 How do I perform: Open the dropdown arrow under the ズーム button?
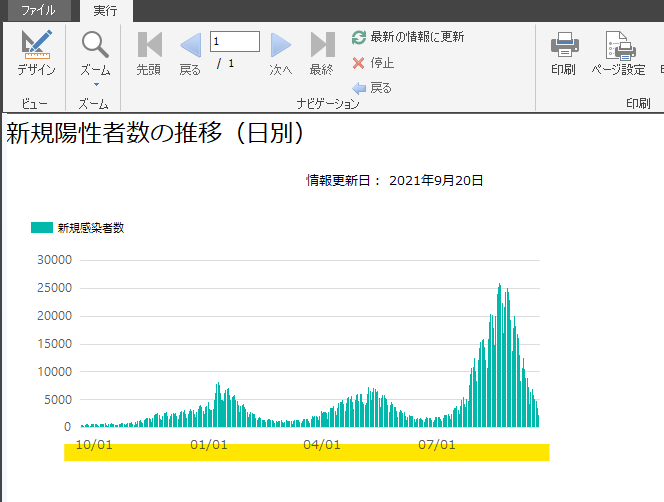click(x=95, y=84)
